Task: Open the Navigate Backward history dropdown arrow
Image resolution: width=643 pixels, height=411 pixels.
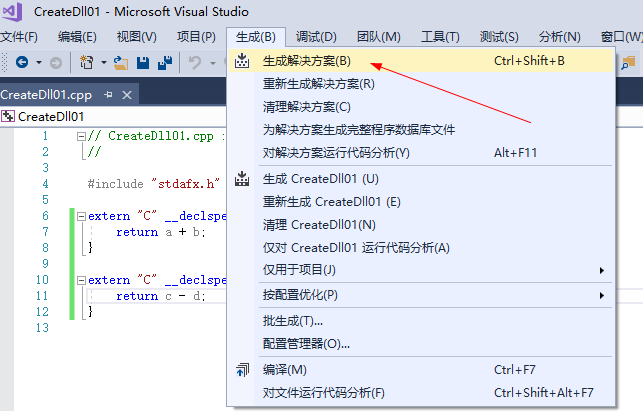Action: click(39, 62)
